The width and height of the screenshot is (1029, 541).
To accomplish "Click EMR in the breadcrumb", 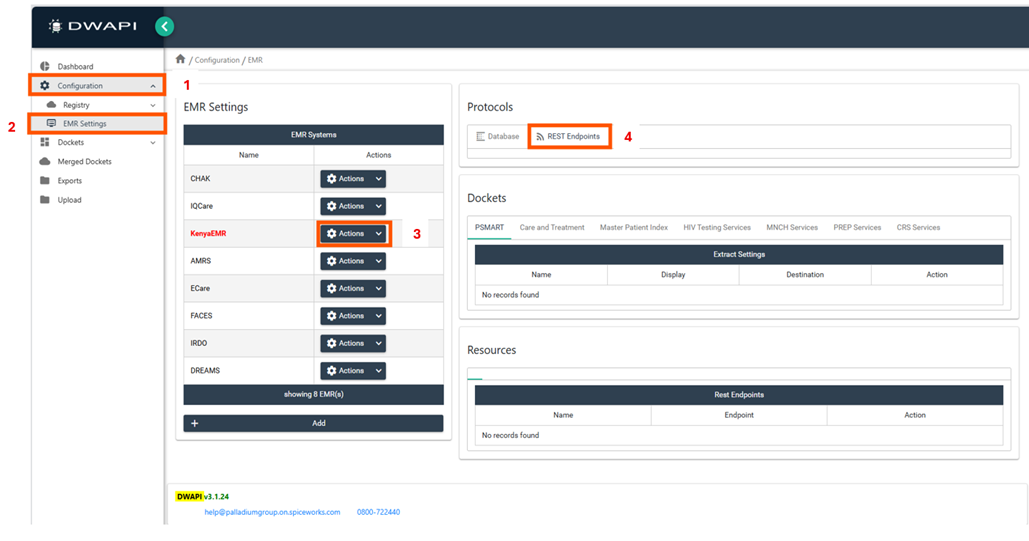I will [x=255, y=60].
